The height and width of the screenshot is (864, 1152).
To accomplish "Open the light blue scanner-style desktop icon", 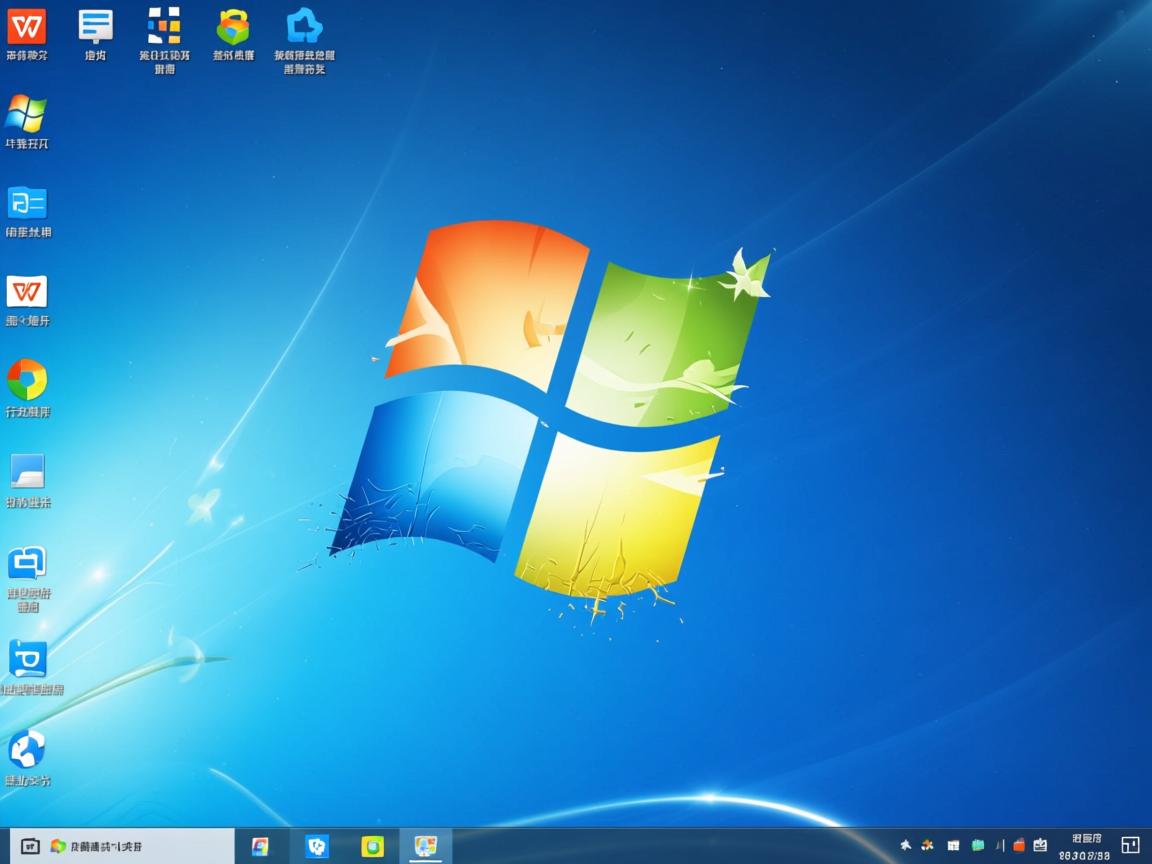I will point(27,471).
